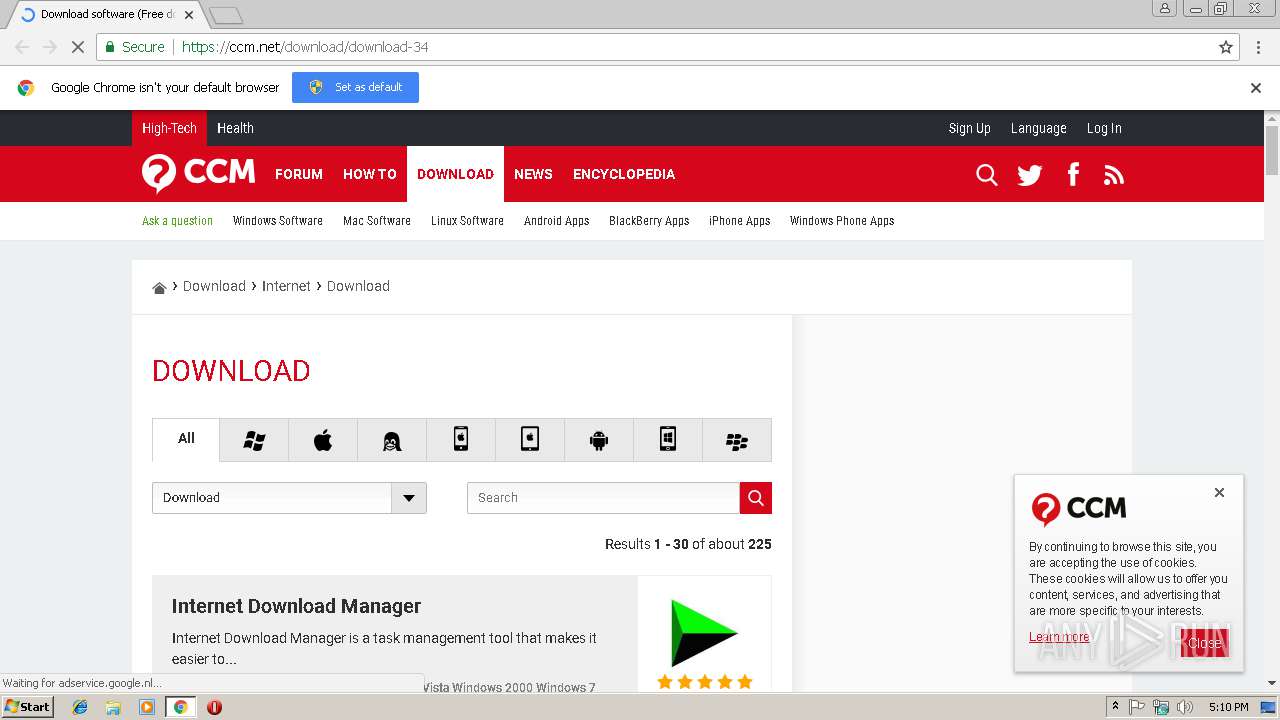Bookmark this page with star icon
Screen dimensions: 1280x720
click(x=1226, y=47)
